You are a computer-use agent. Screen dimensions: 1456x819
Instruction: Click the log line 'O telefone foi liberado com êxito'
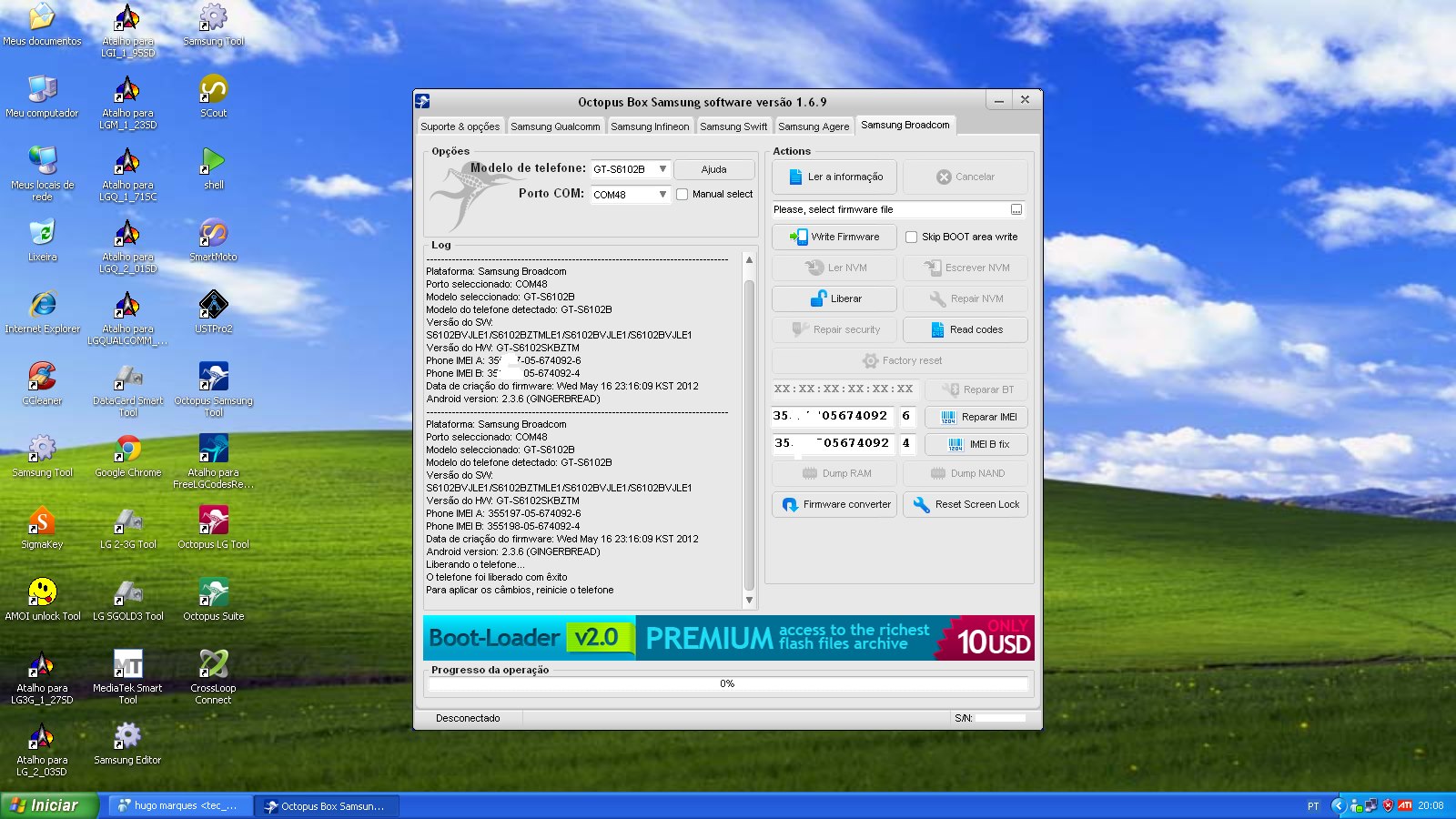point(497,577)
